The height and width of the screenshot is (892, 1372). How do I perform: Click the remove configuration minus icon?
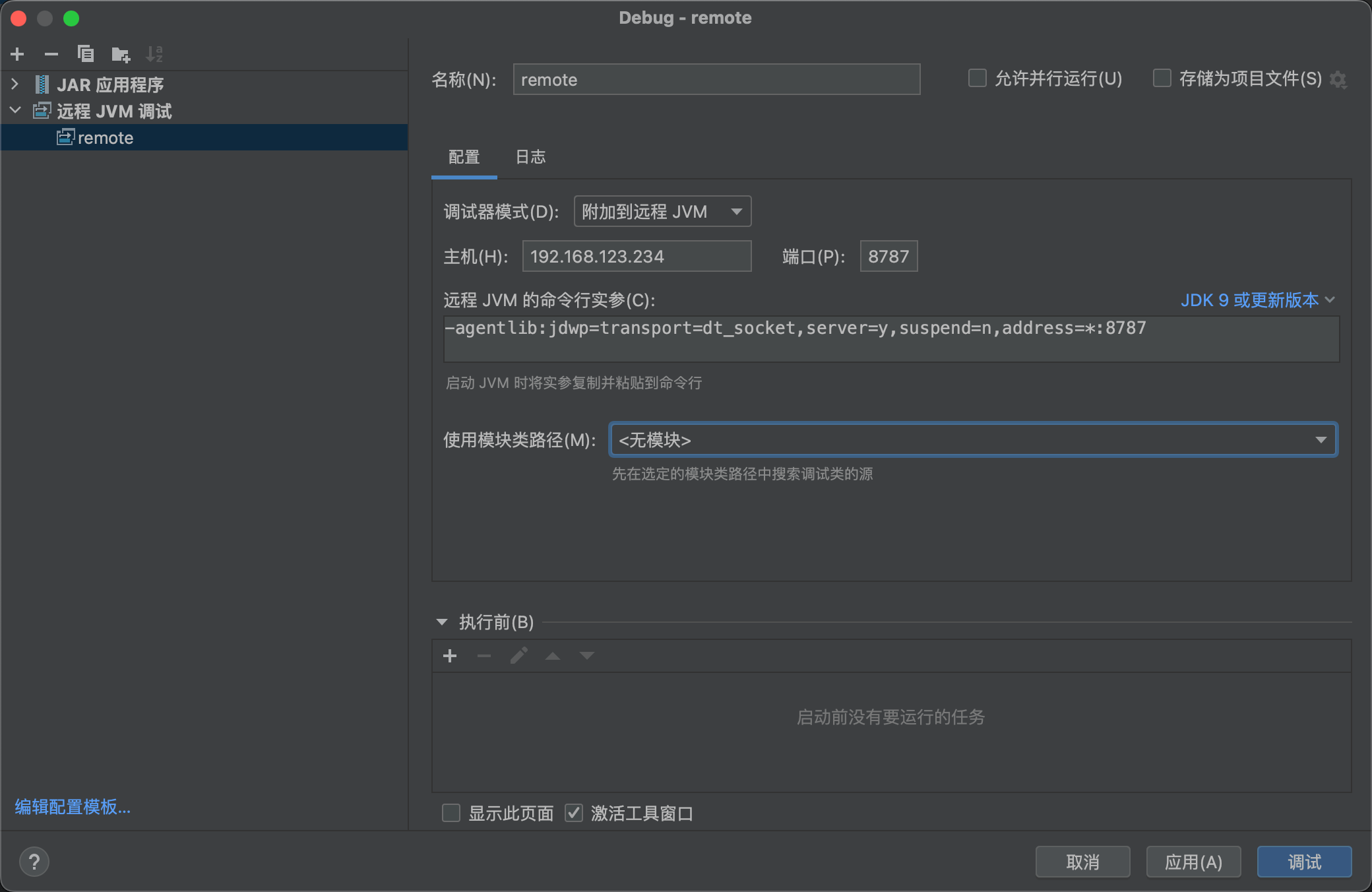point(51,54)
